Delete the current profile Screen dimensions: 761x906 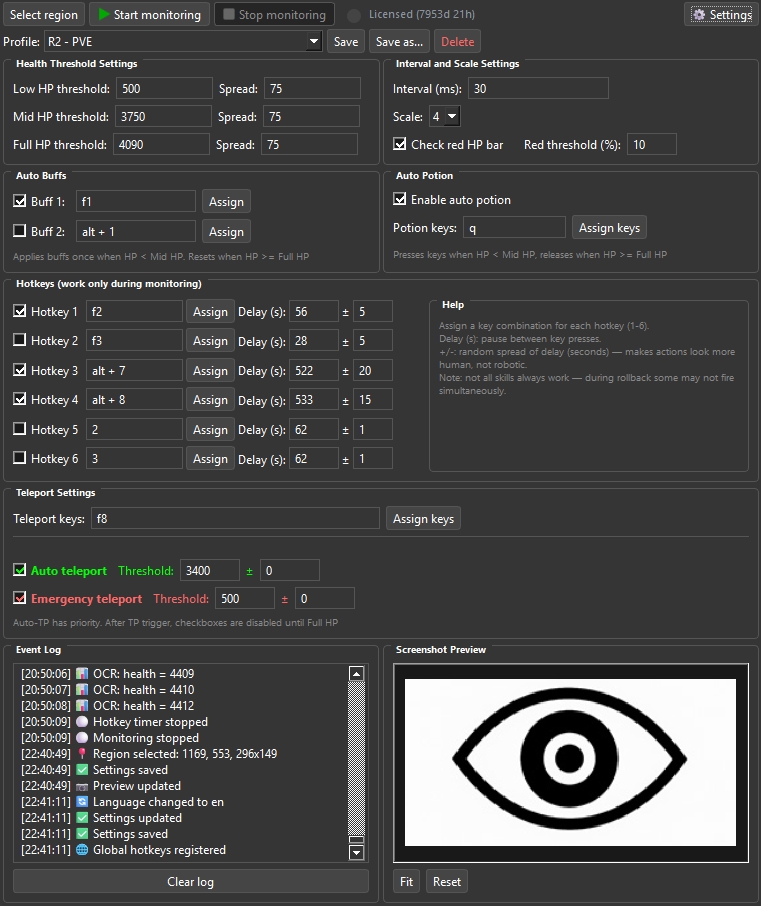(458, 42)
